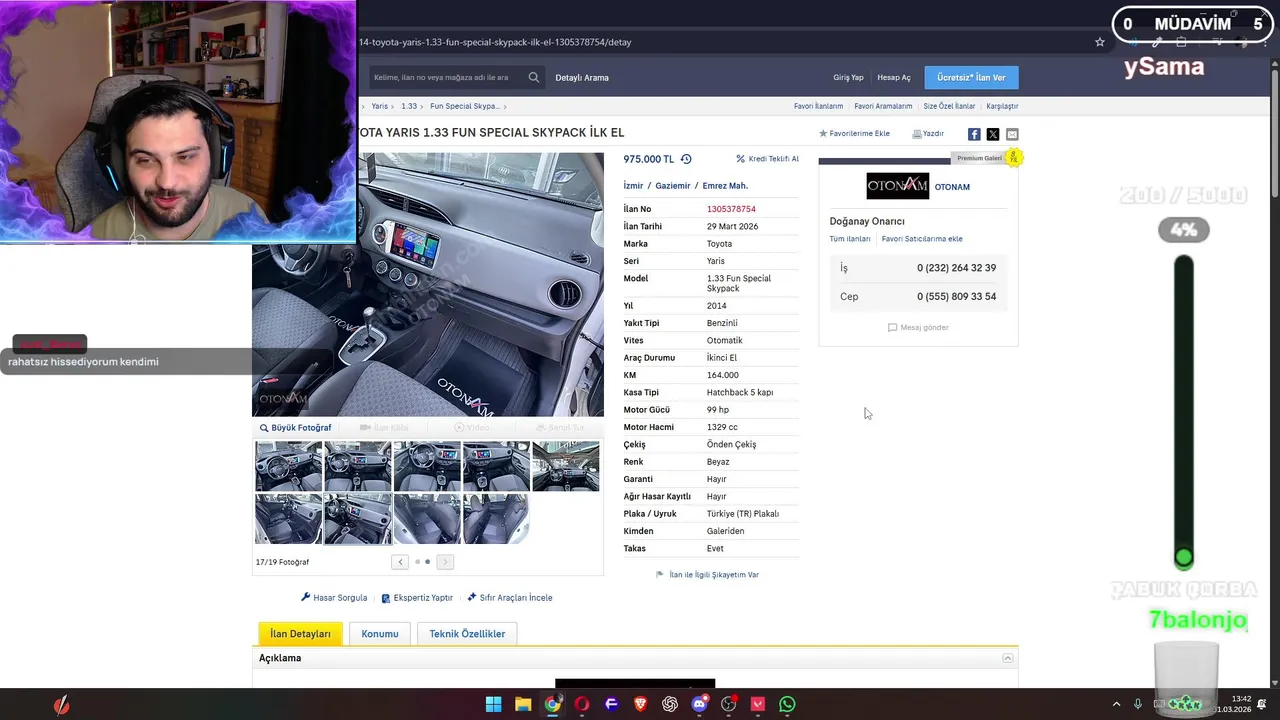Open price history icon next to 975.000 TL
Viewport: 1280px width, 720px height.
click(x=686, y=159)
